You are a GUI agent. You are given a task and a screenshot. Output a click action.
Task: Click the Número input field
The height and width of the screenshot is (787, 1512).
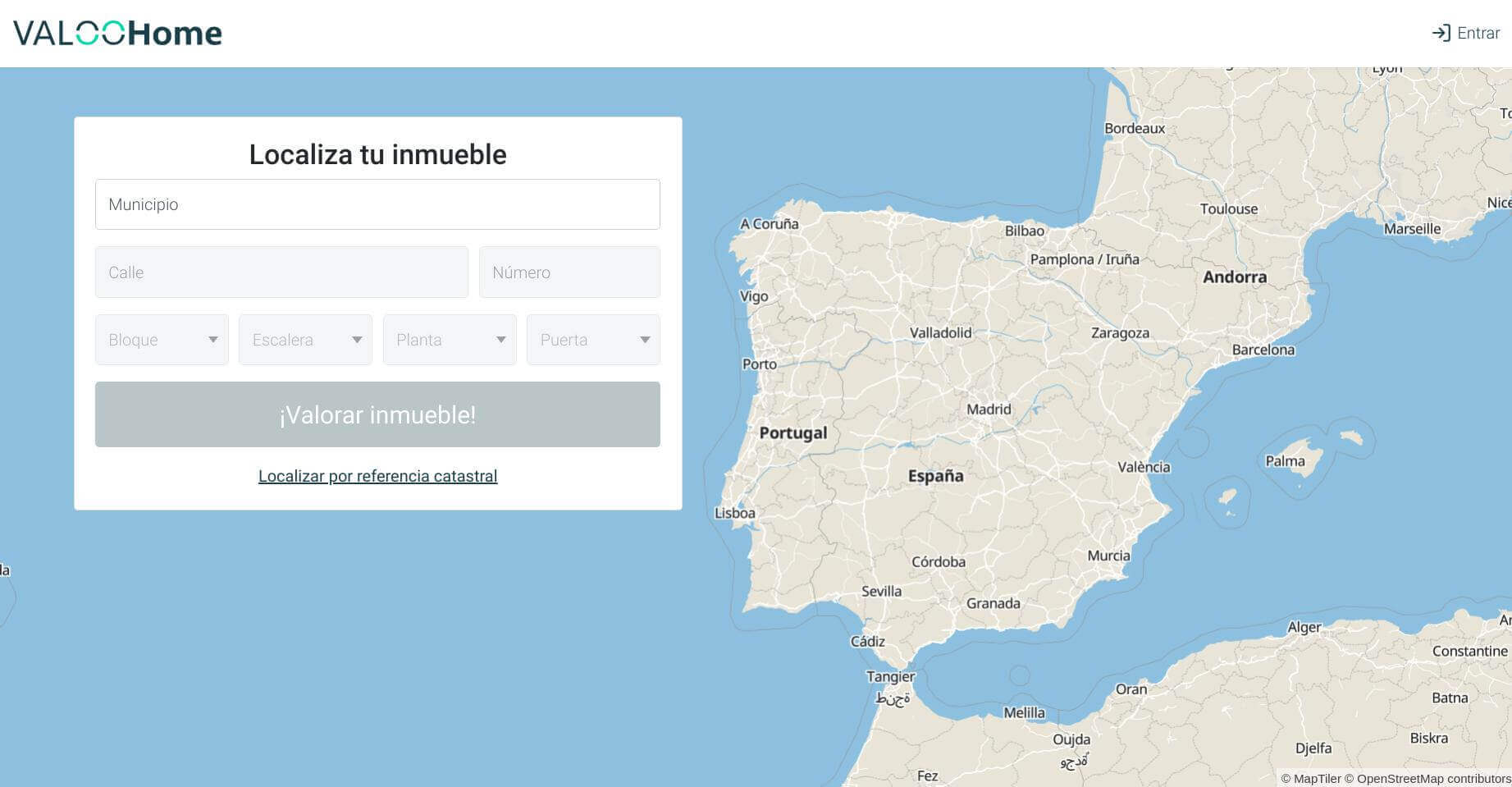(569, 272)
